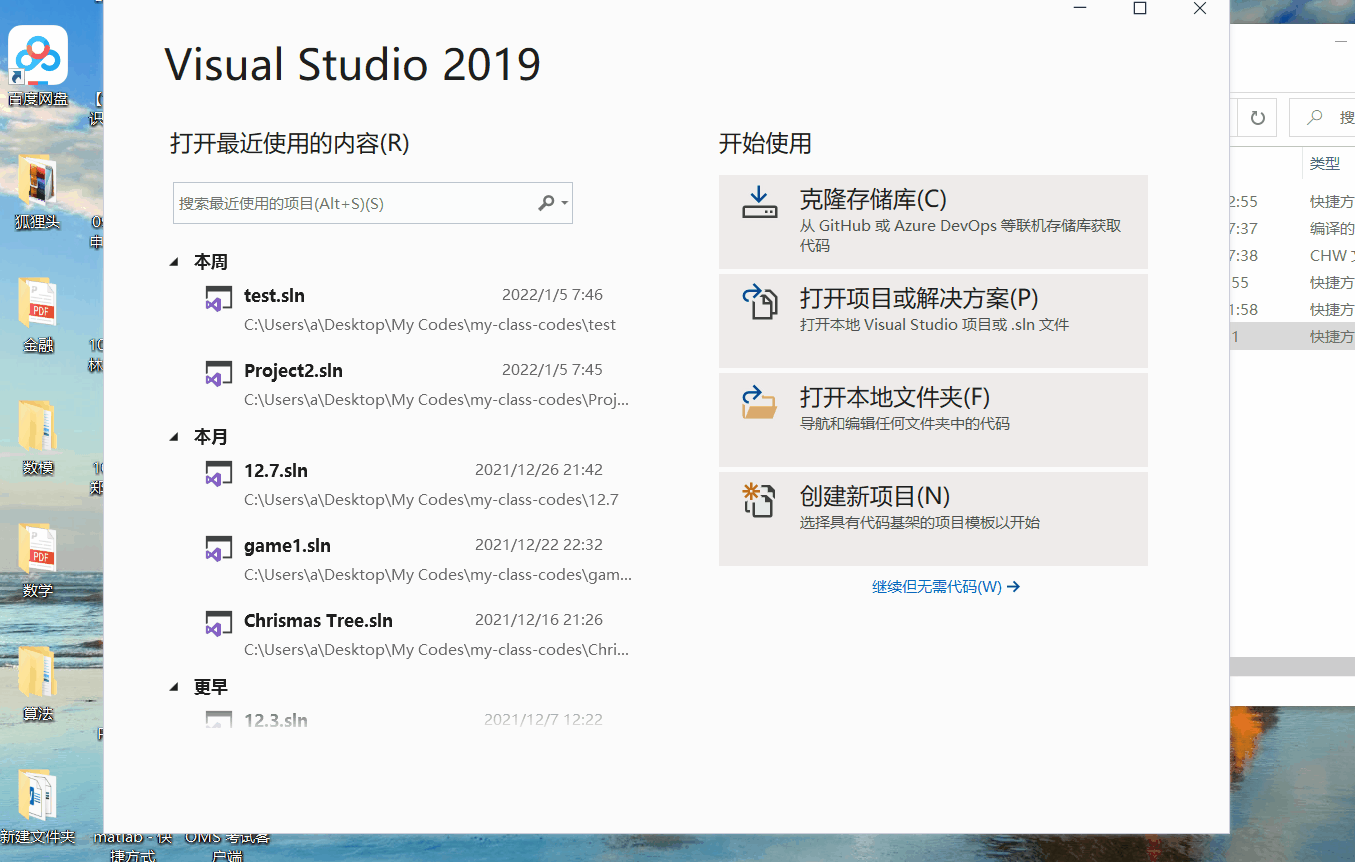Select Chrismas Tree.sln recent entry name
Viewport: 1355px width, 862px height.
coord(318,621)
